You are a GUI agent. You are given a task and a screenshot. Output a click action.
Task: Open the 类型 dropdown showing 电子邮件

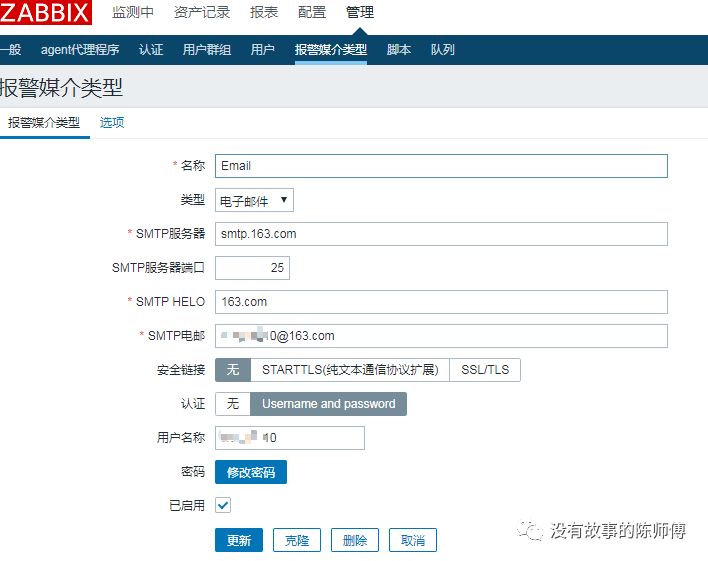254,200
